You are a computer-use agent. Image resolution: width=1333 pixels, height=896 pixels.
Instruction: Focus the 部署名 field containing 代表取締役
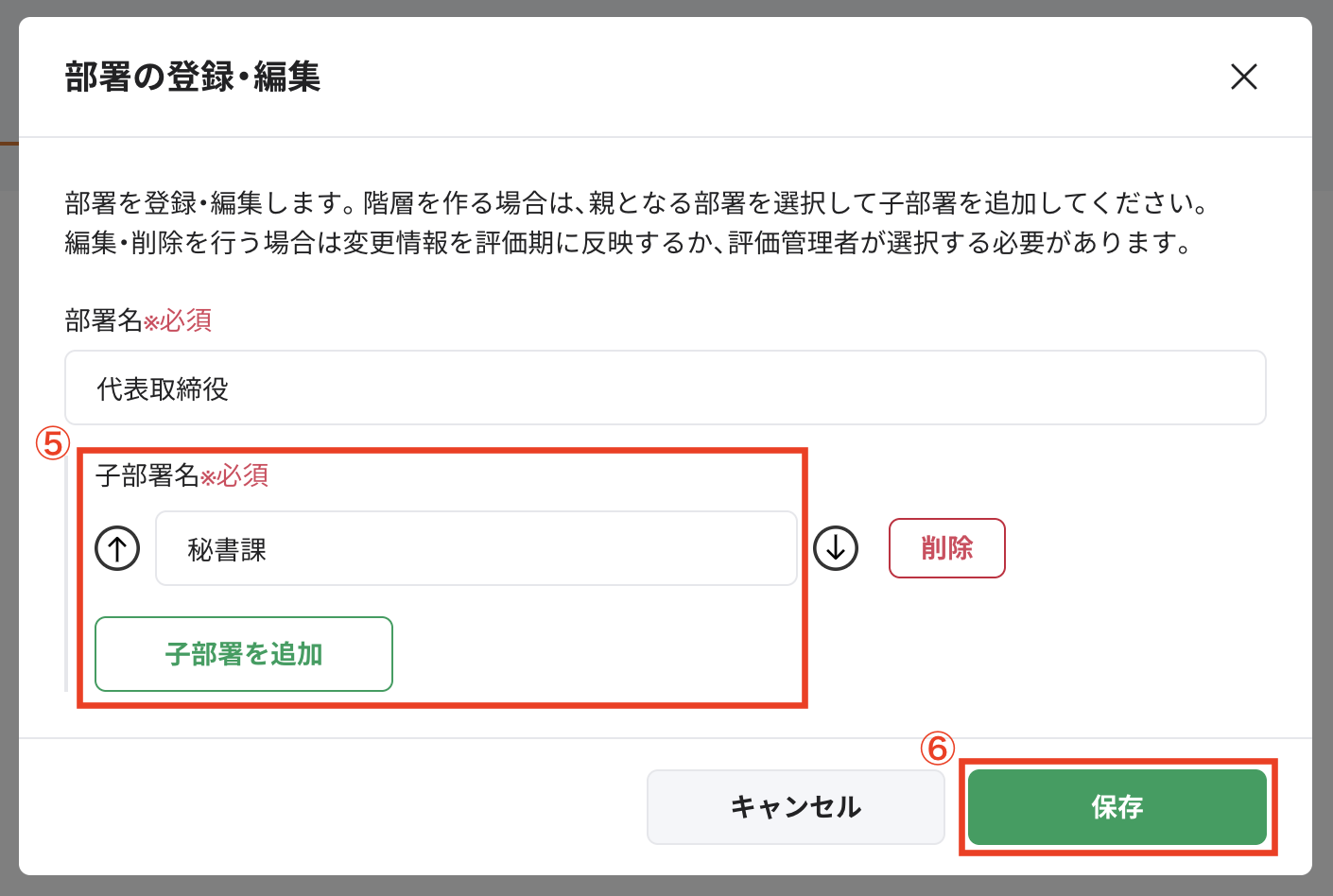coord(665,388)
